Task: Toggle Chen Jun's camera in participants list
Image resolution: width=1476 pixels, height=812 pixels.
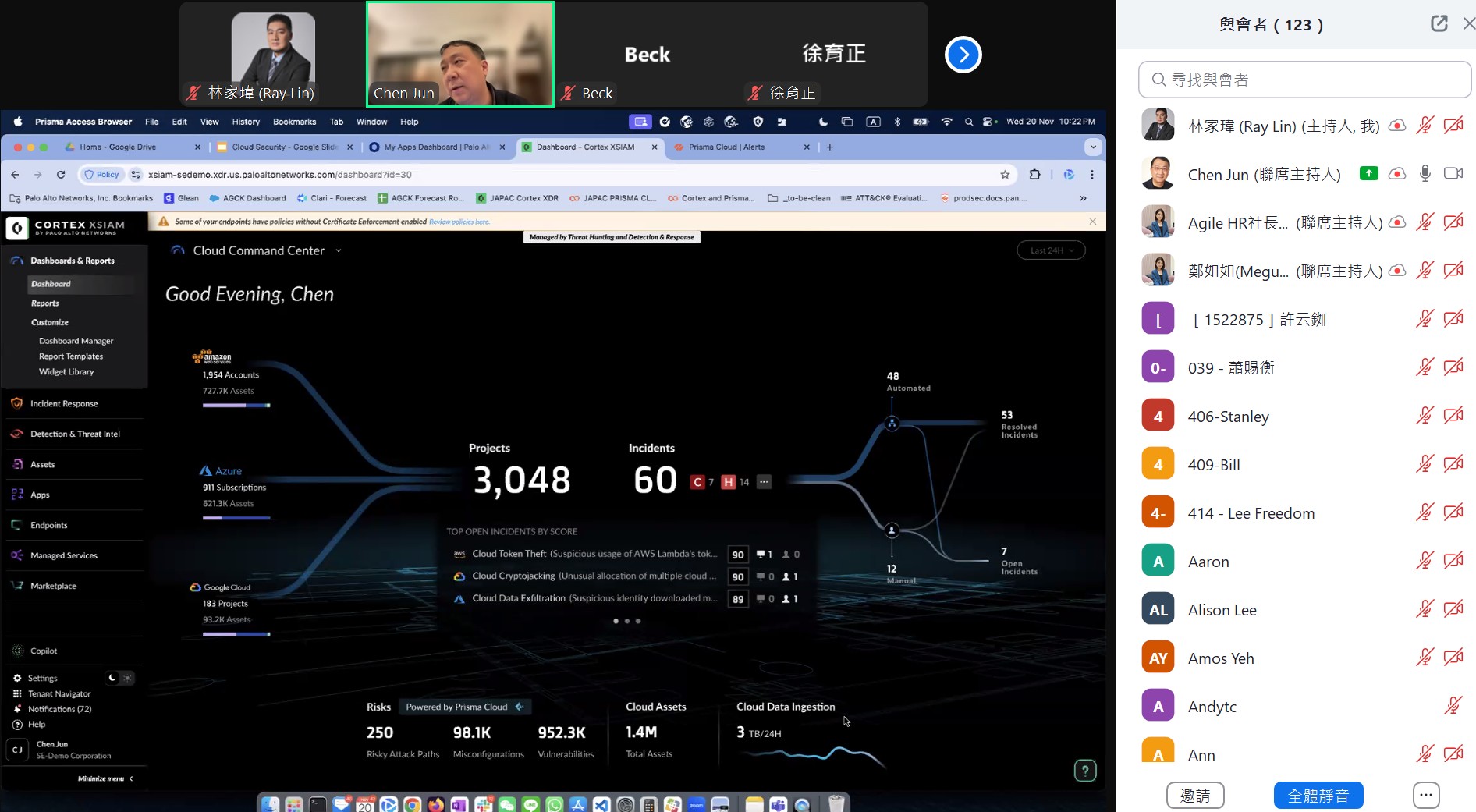Action: (1453, 174)
